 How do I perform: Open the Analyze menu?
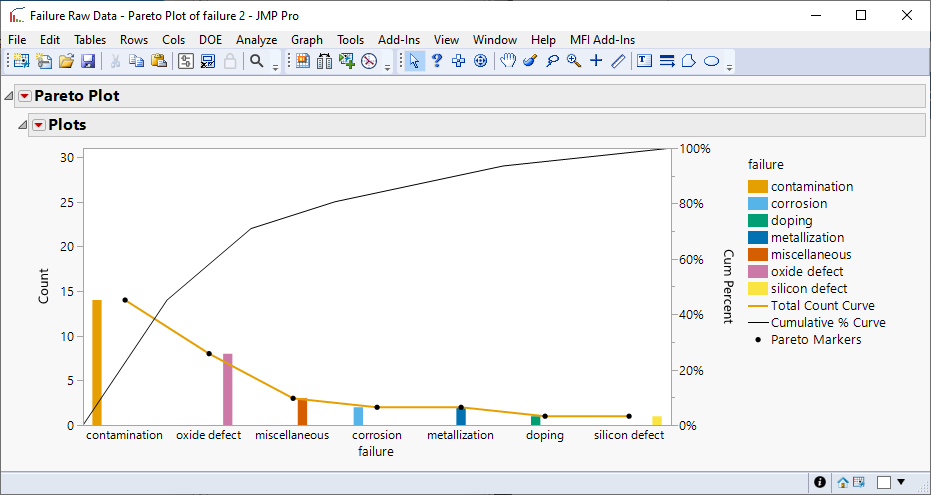point(256,39)
